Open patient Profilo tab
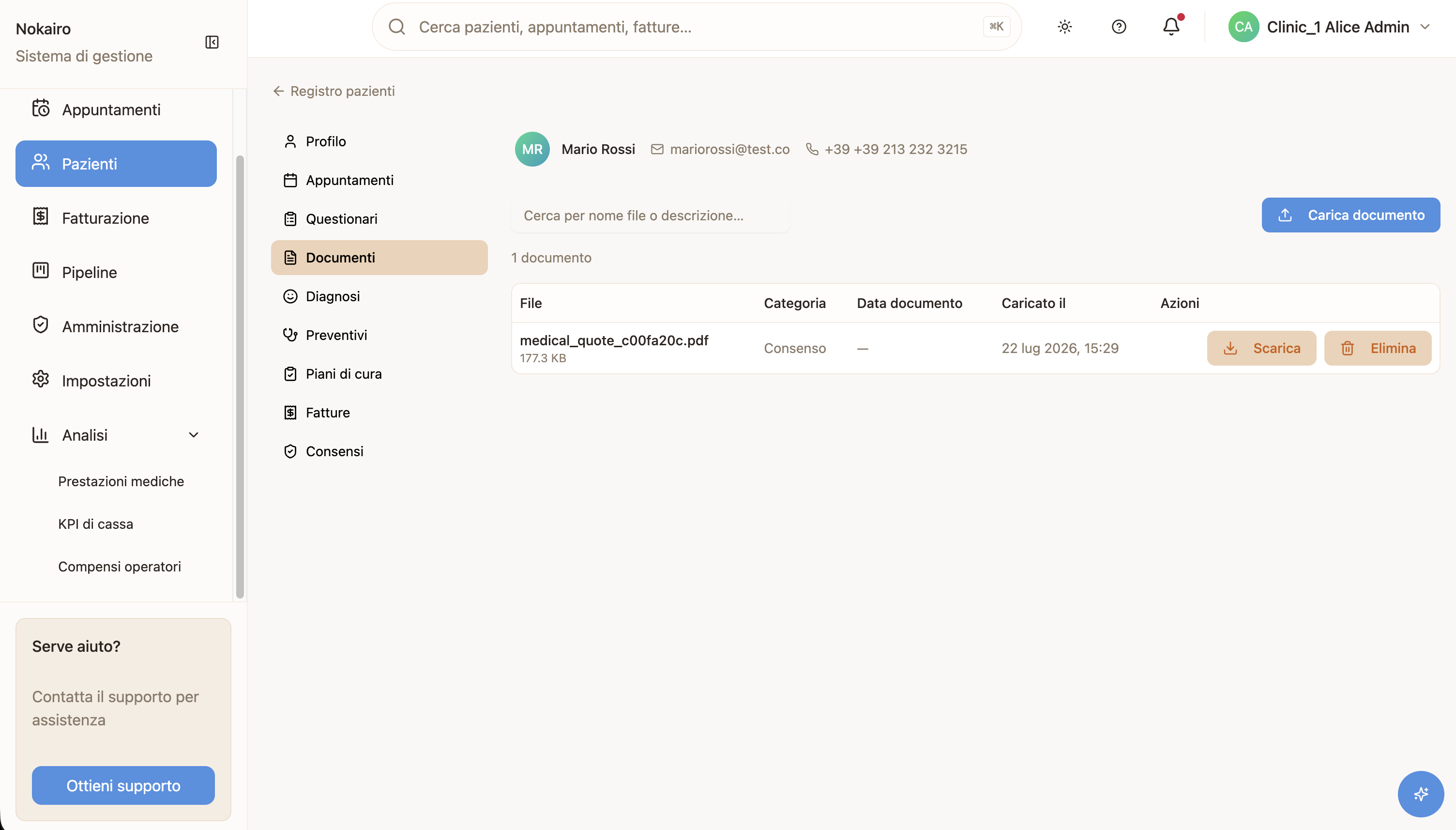The width and height of the screenshot is (1456, 830). 379,141
